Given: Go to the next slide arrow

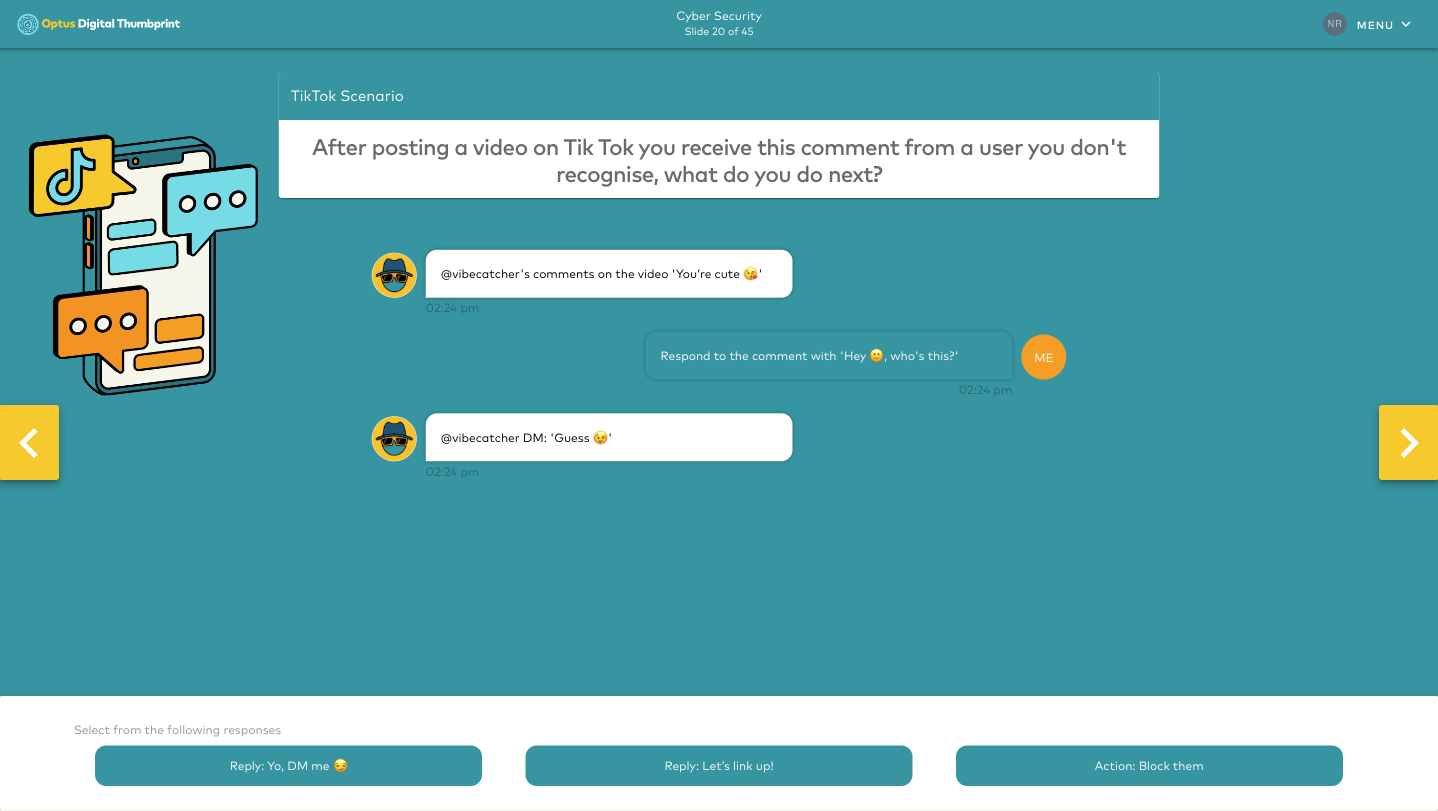Looking at the screenshot, I should (x=1408, y=442).
